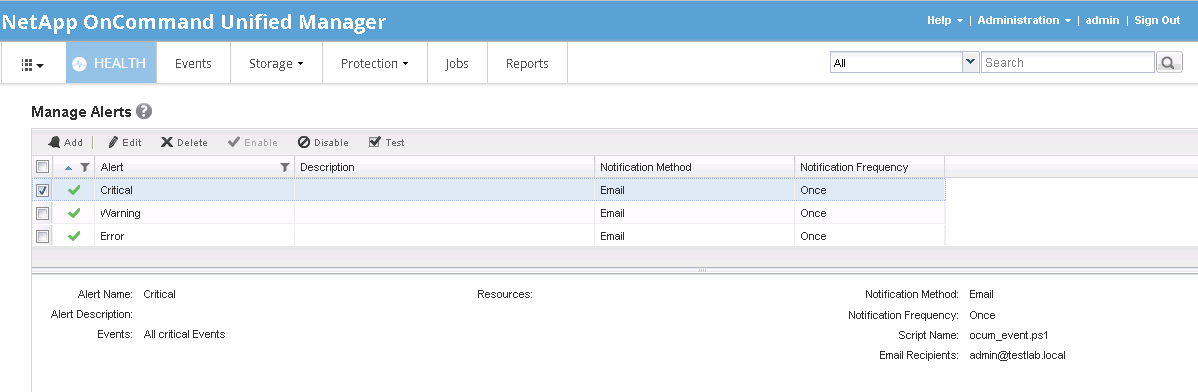
Task: Click into the Search input field
Action: [x=1067, y=63]
